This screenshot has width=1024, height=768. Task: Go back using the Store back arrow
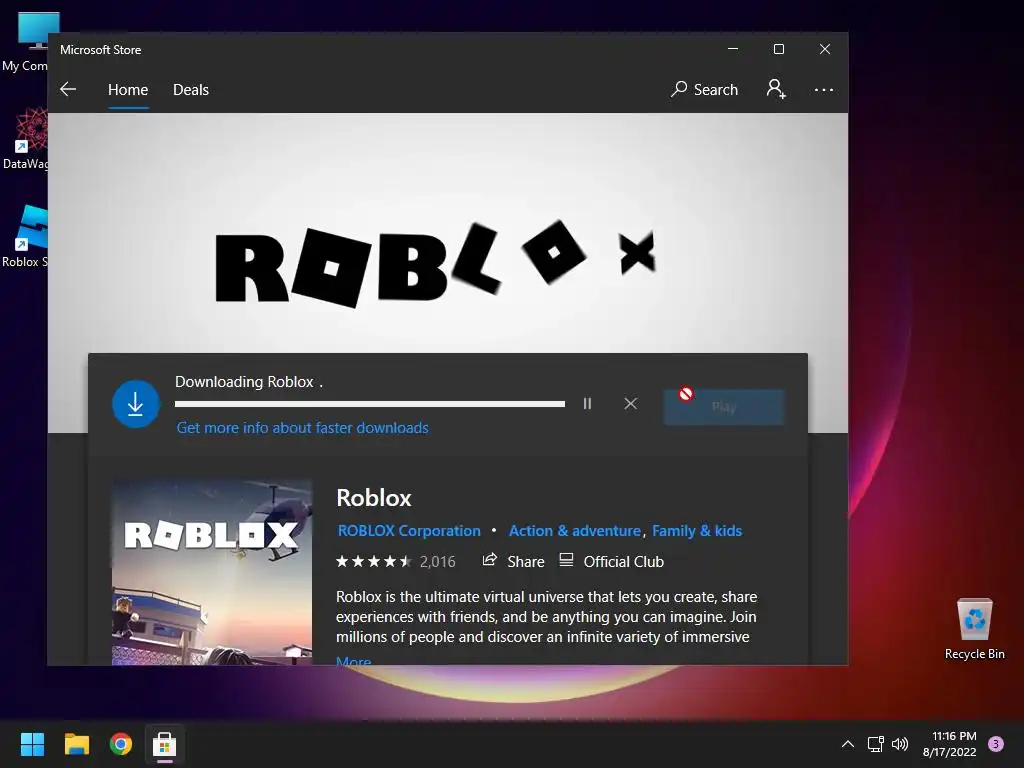(68, 89)
